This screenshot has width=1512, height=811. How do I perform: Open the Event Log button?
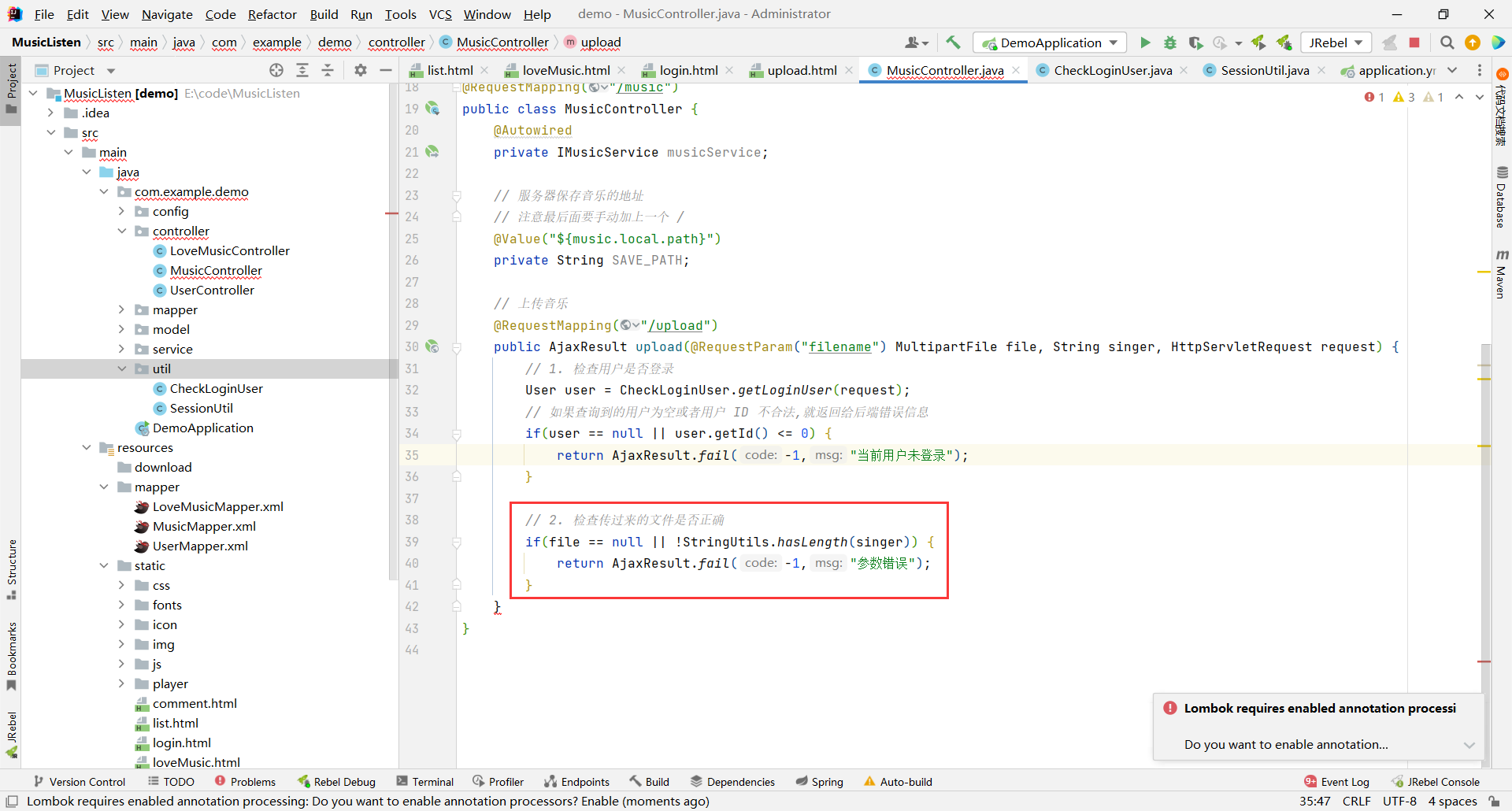[x=1337, y=781]
